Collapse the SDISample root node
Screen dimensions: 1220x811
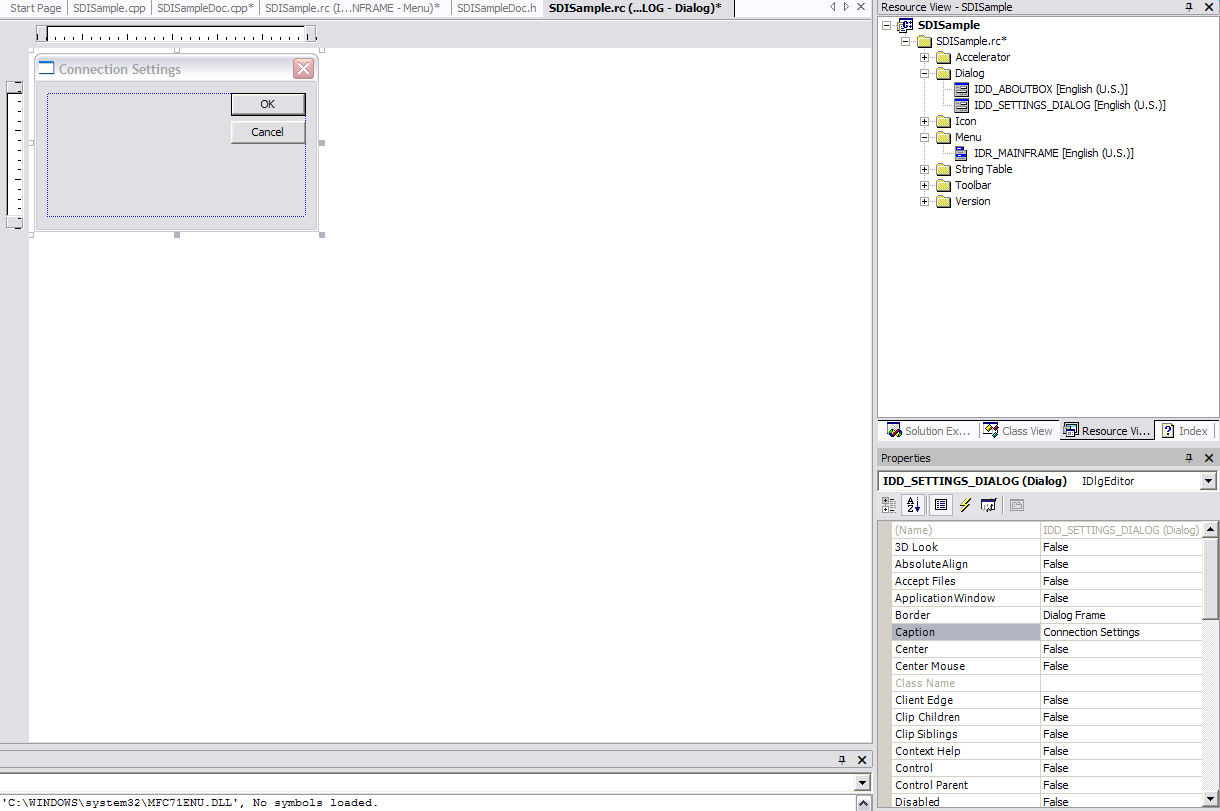pos(888,25)
